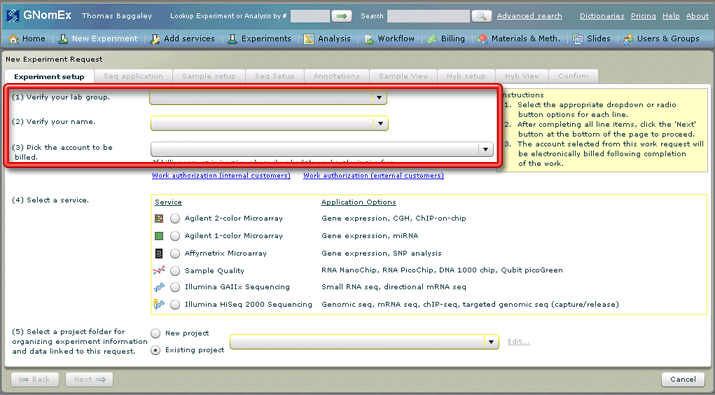Select Illumina GAIIx Sequencing radio button
Screen dimensions: 715x395
coord(175,287)
